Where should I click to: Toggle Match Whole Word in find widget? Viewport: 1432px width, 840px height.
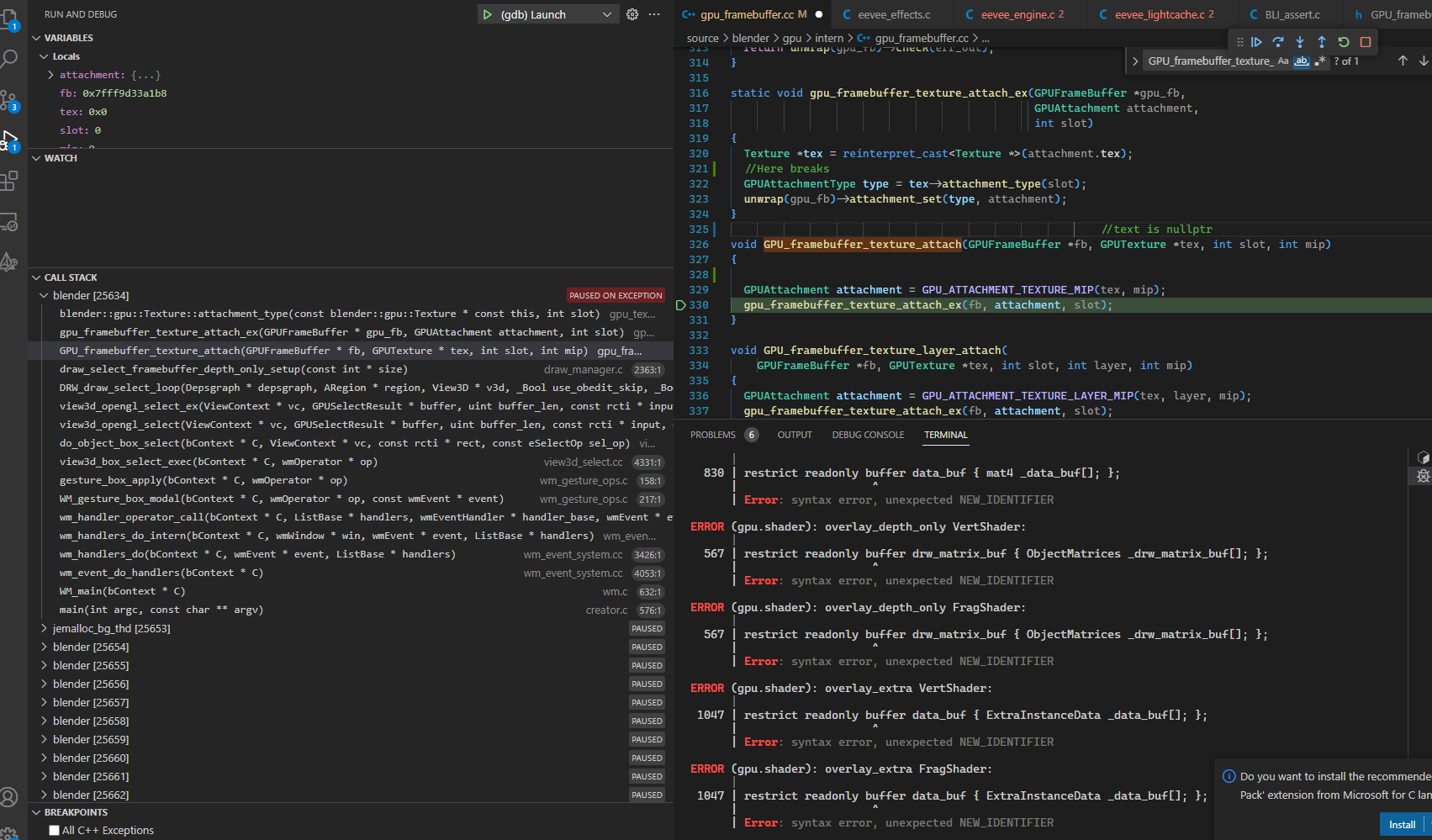click(x=1302, y=61)
